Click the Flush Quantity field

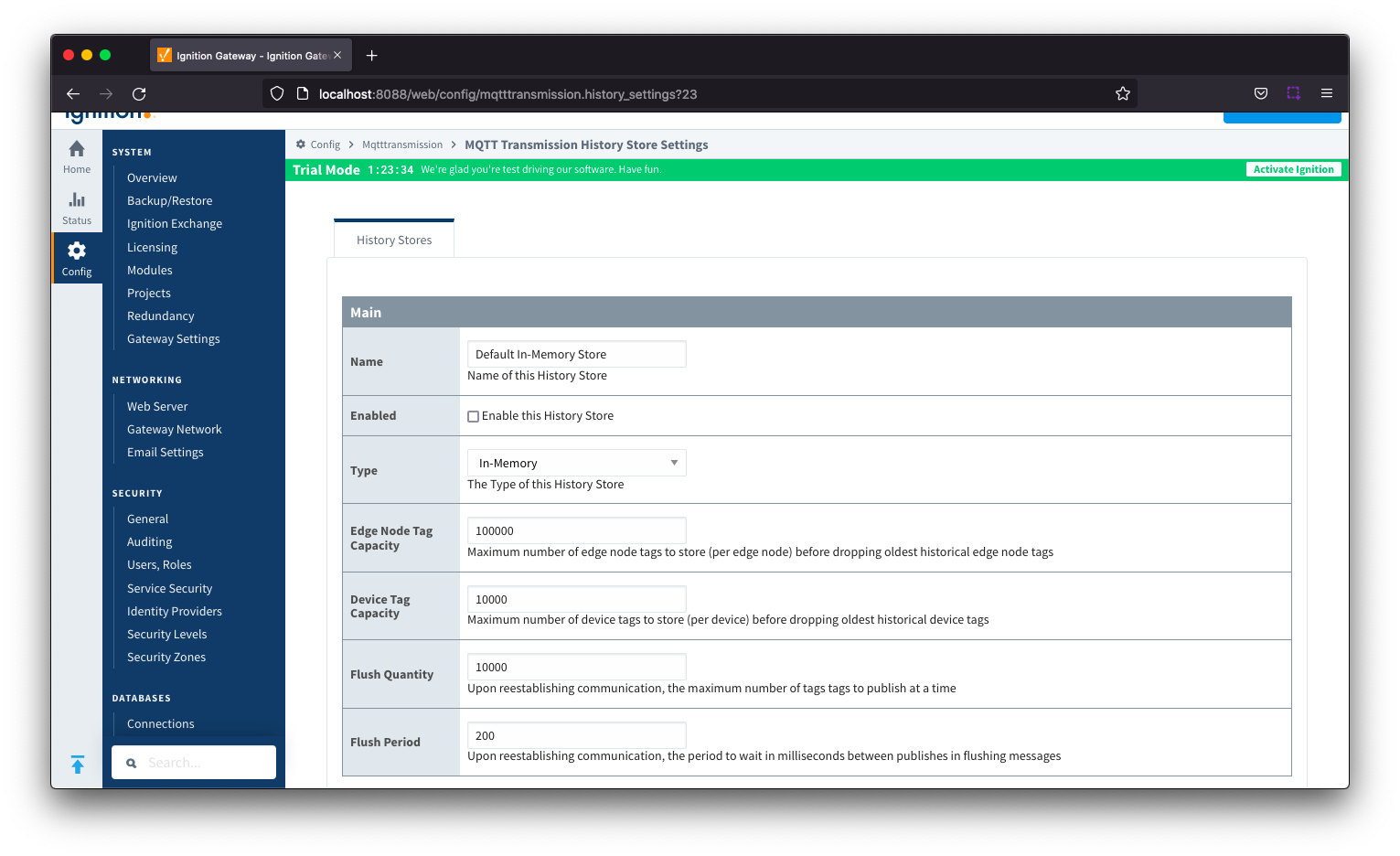[x=577, y=667]
